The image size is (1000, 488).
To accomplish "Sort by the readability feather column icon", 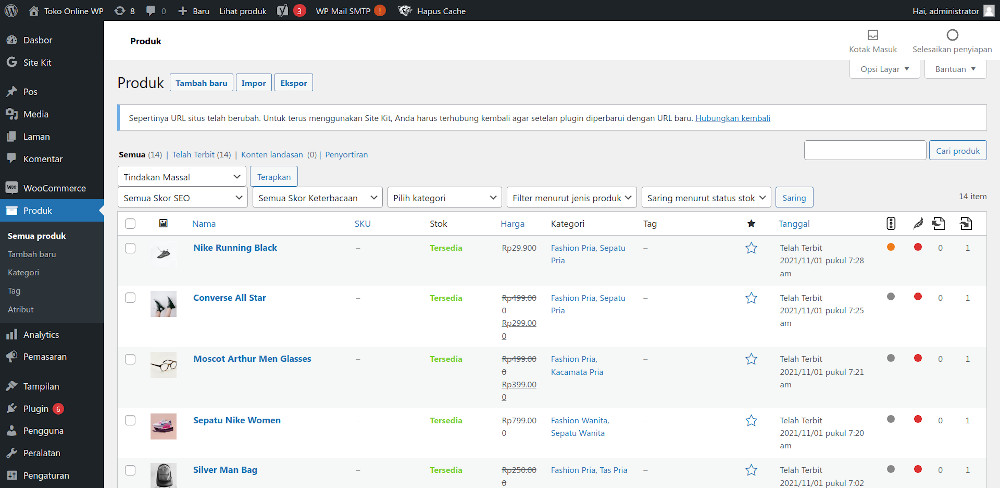I will pyautogui.click(x=918, y=224).
